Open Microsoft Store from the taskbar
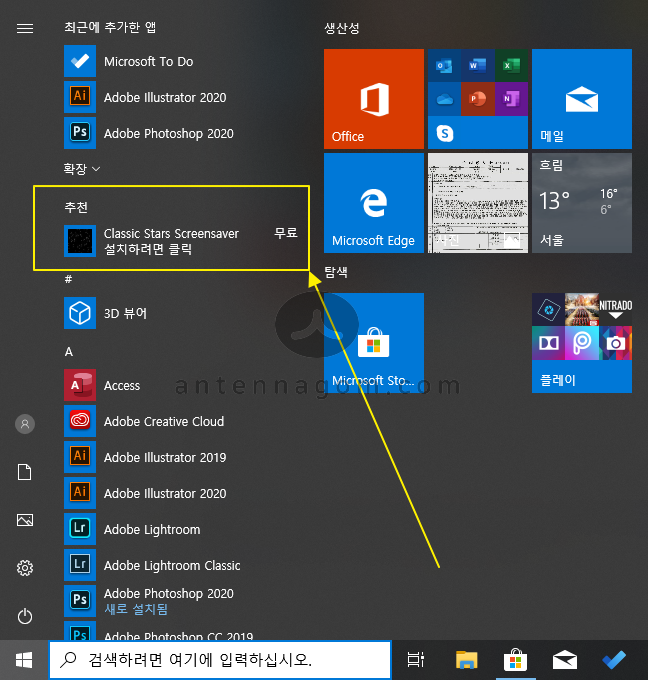 tap(515, 660)
